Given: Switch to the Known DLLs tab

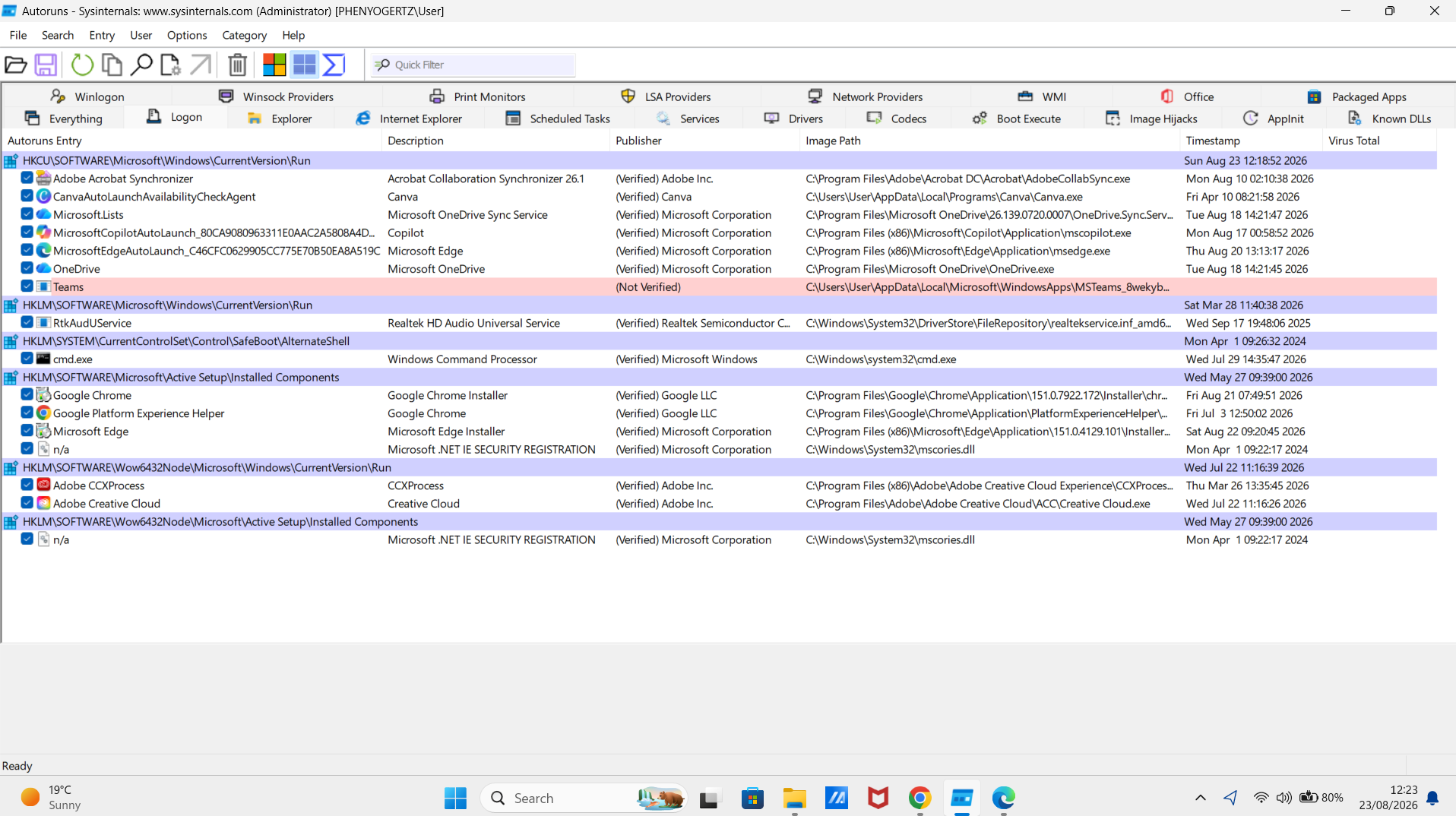Looking at the screenshot, I should (1389, 119).
